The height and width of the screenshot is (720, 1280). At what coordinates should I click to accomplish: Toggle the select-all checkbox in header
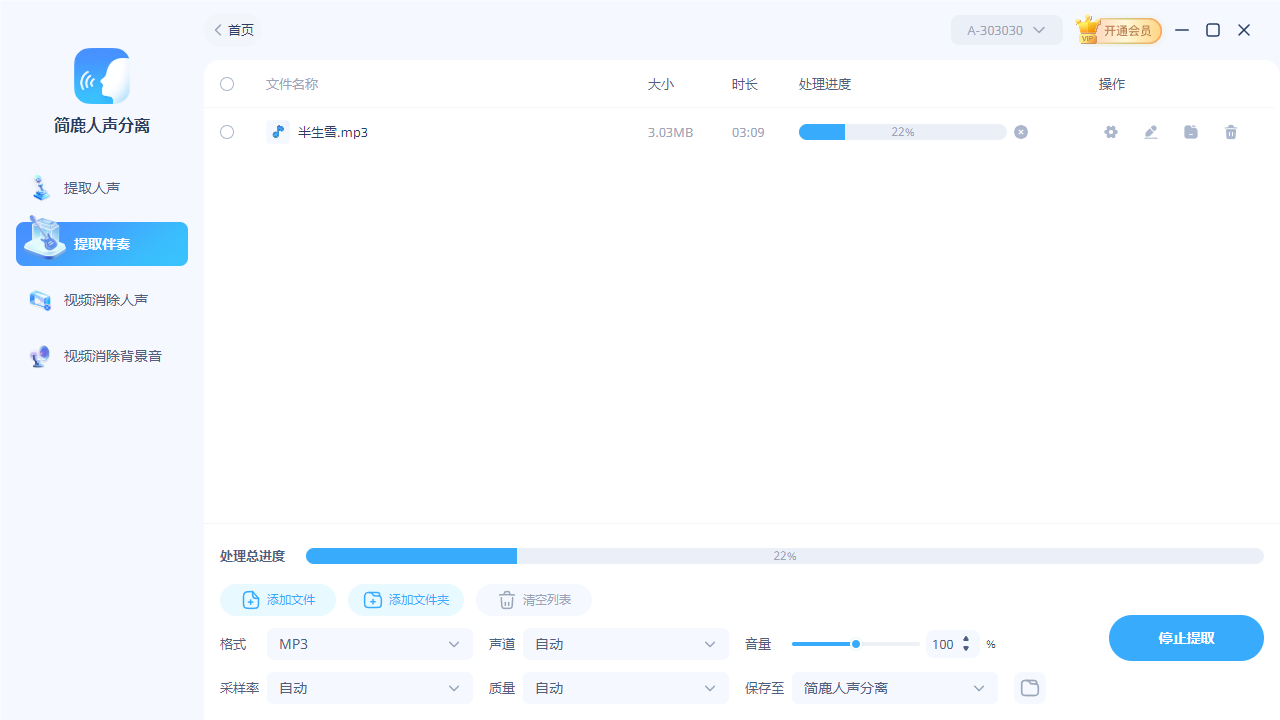click(226, 84)
